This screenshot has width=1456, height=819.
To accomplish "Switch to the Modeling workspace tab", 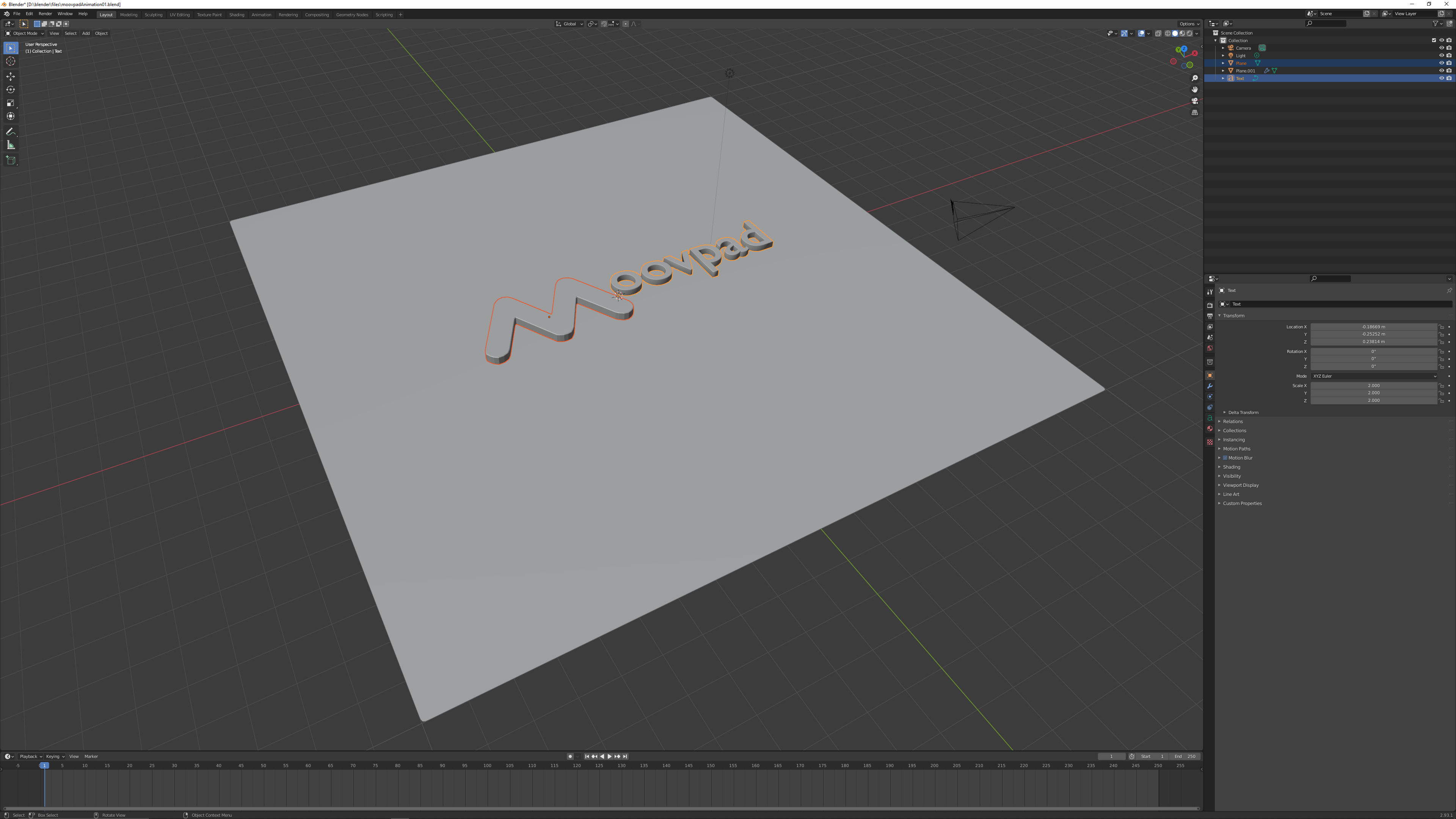I will click(x=129, y=15).
